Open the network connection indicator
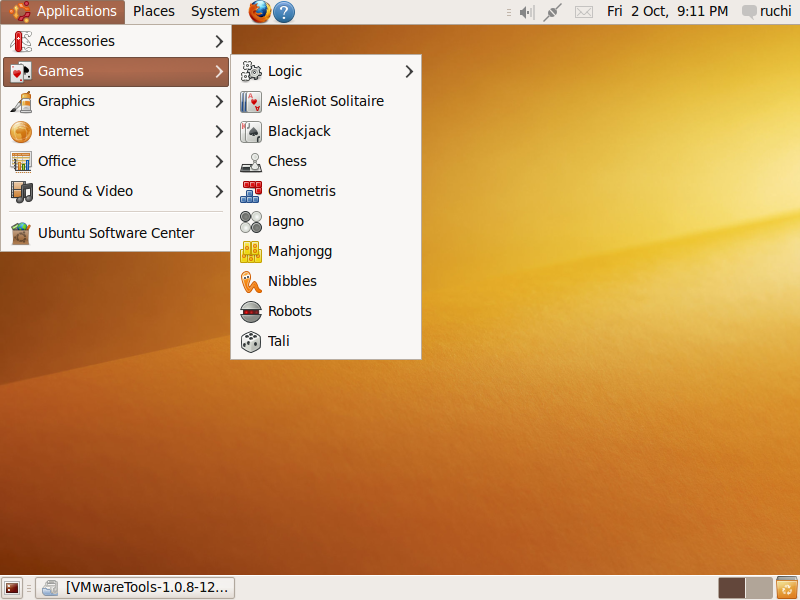The height and width of the screenshot is (600, 800). point(552,12)
